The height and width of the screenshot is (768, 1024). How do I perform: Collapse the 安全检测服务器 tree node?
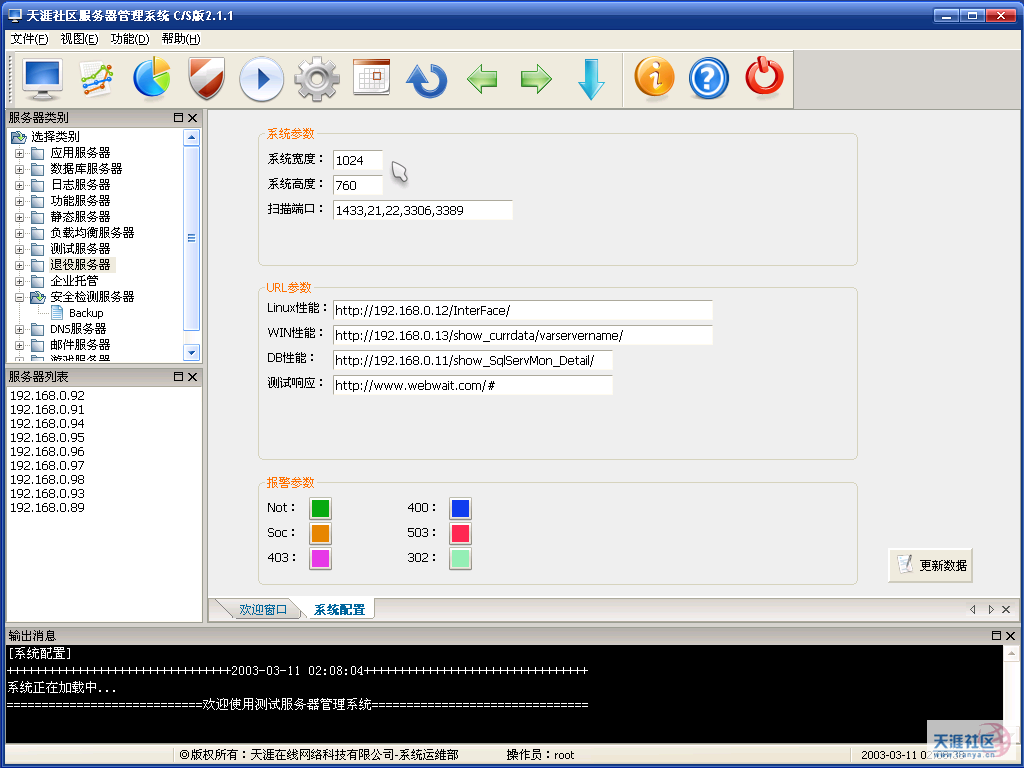point(19,297)
